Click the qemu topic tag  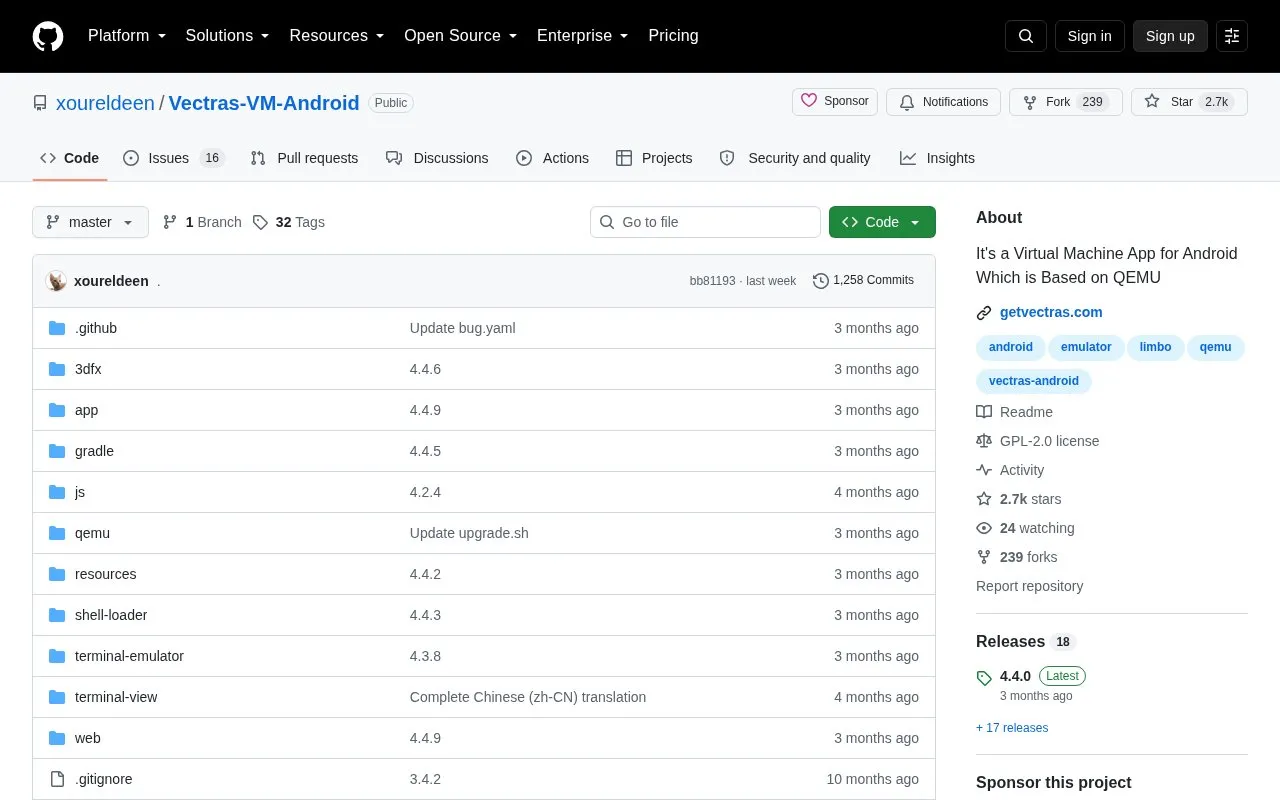(x=1216, y=347)
